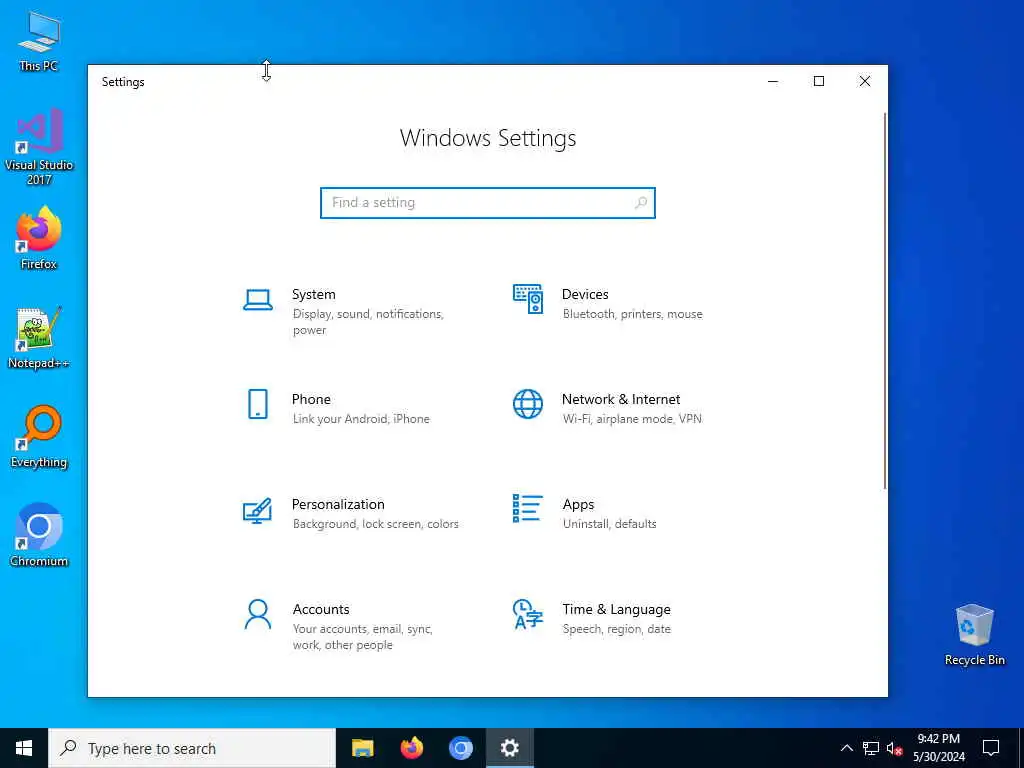Viewport: 1024px width, 768px height.
Task: Select the Everything desktop shortcut
Action: coord(39,437)
